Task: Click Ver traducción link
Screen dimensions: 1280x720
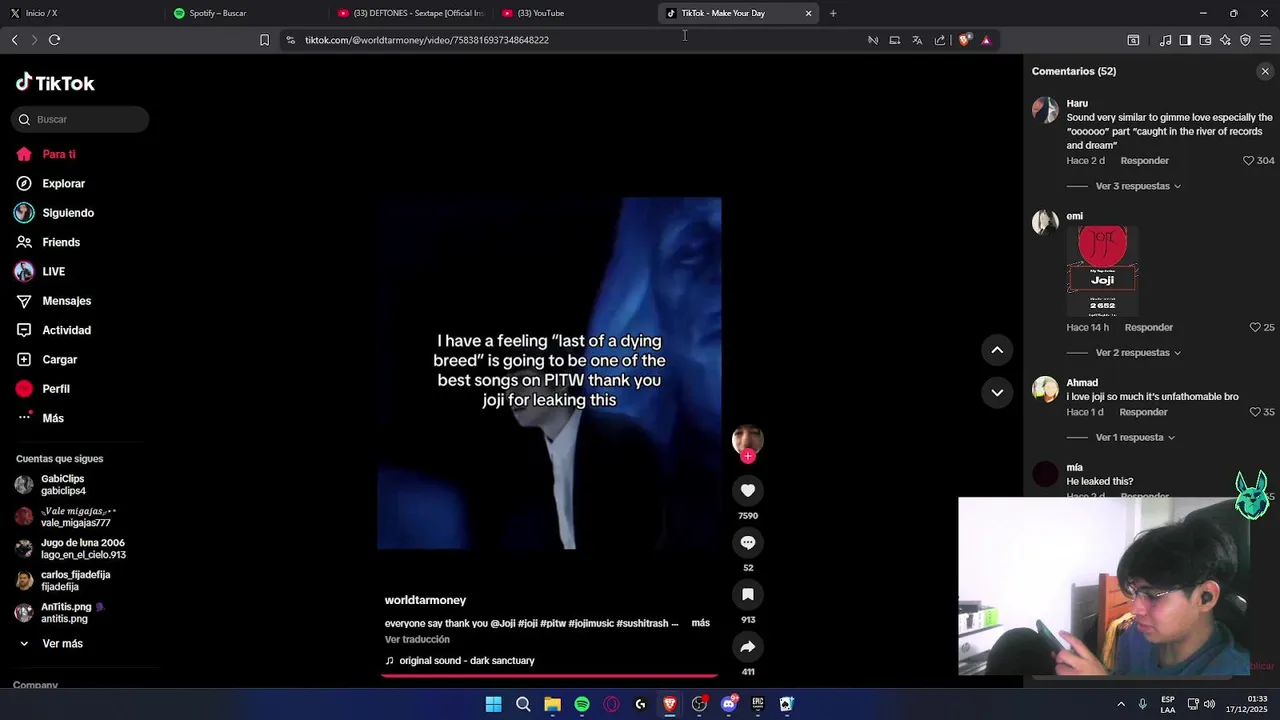Action: click(417, 640)
